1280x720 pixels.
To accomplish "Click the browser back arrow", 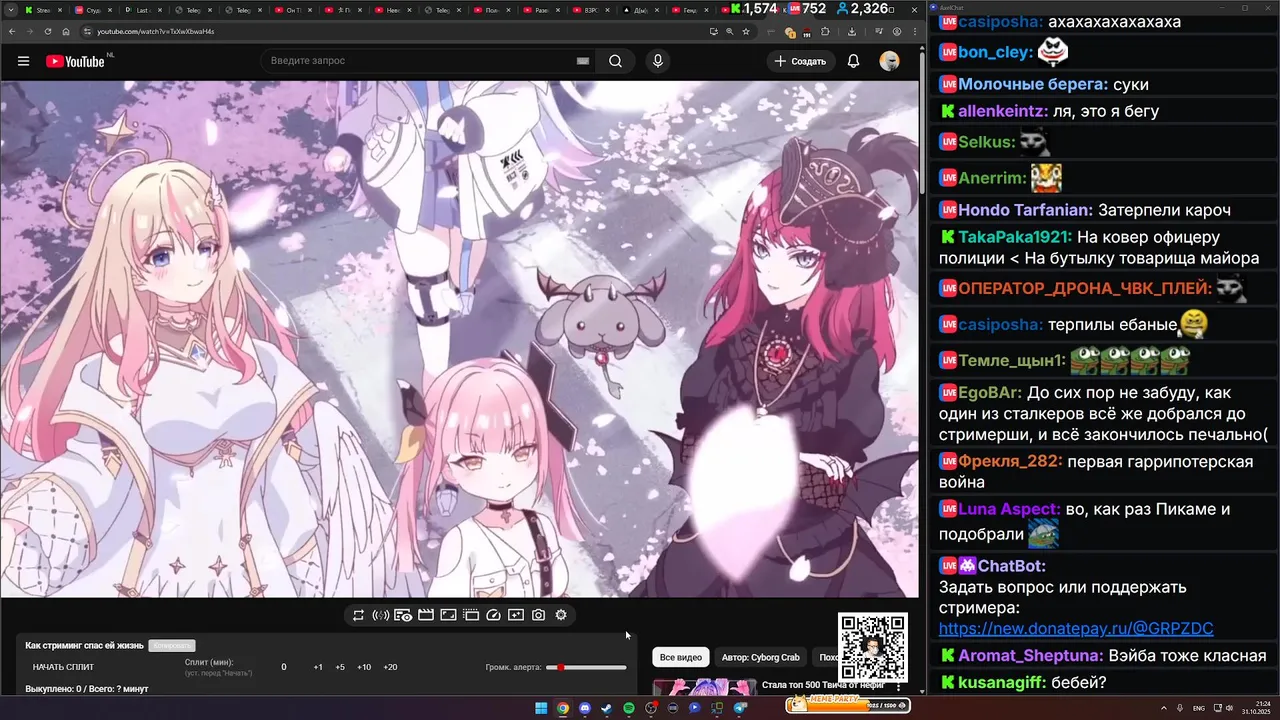I will (x=13, y=31).
